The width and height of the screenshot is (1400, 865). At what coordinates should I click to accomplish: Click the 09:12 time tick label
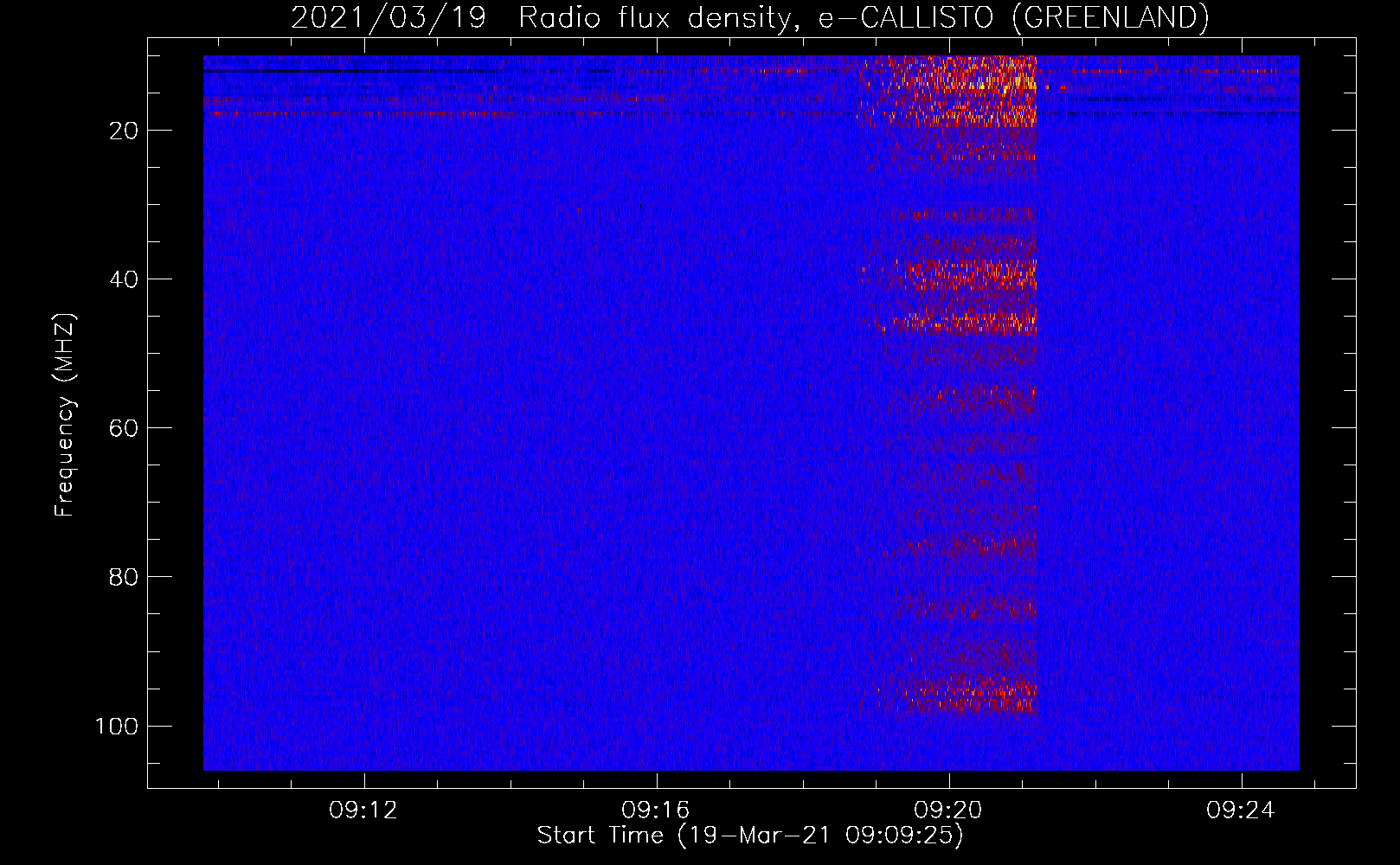pyautogui.click(x=363, y=810)
